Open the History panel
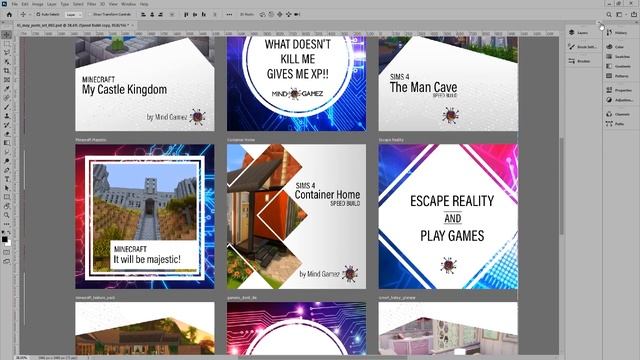The height and width of the screenshot is (360, 640). (617, 33)
